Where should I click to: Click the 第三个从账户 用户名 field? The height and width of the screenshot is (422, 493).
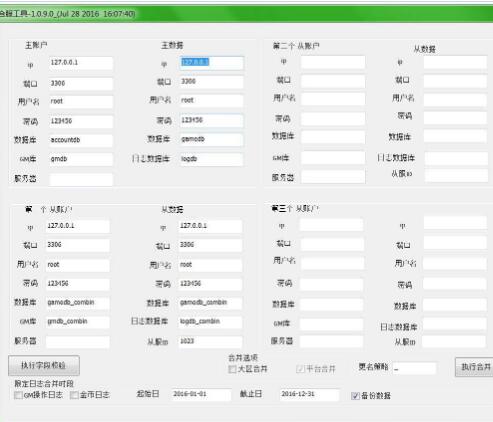tap(331, 263)
